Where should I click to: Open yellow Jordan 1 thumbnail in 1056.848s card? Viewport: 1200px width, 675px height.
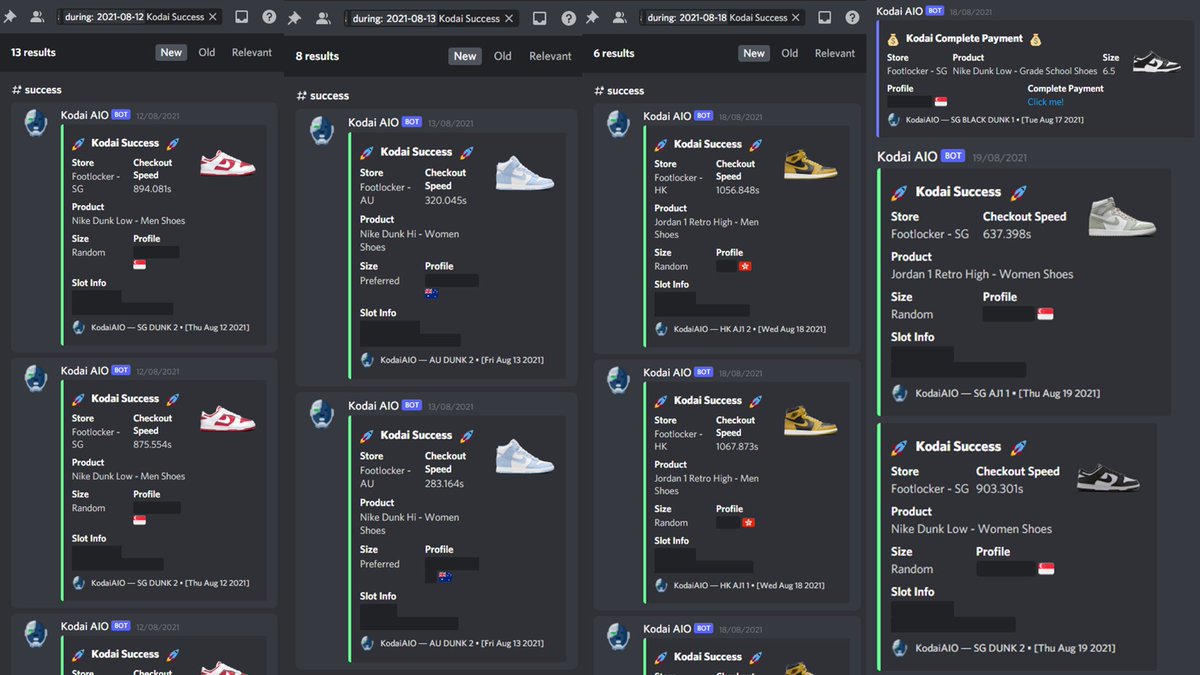coord(811,164)
